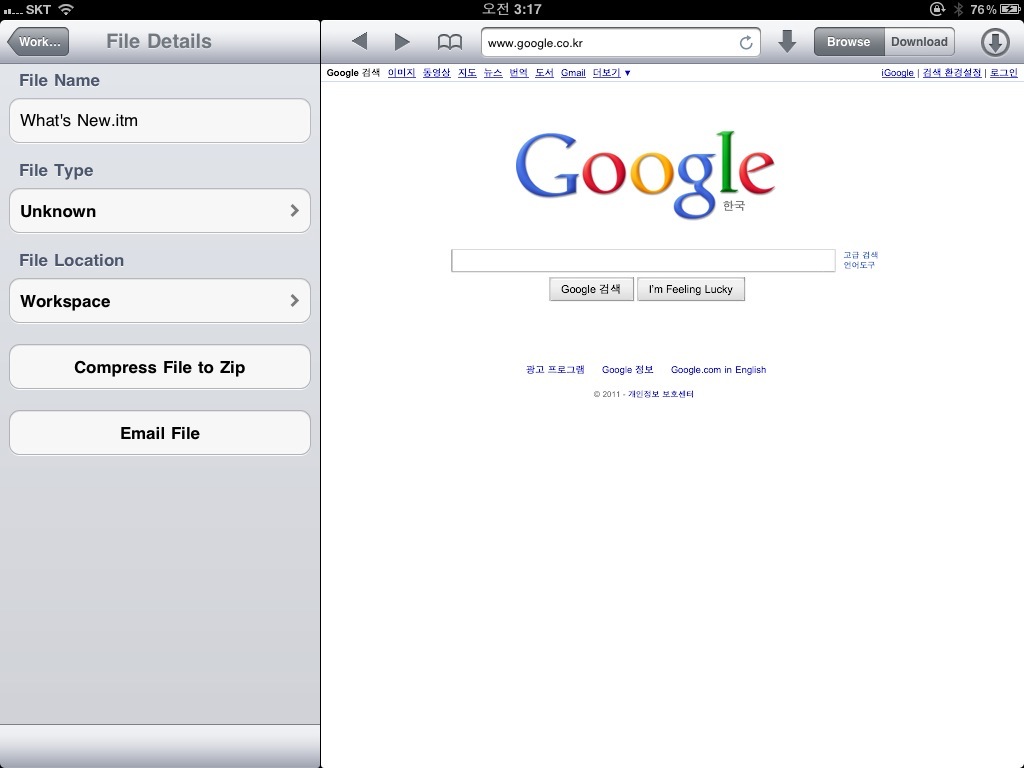This screenshot has height=768, width=1024.
Task: Click the 로그인 sign-in link
Action: pos(1004,72)
